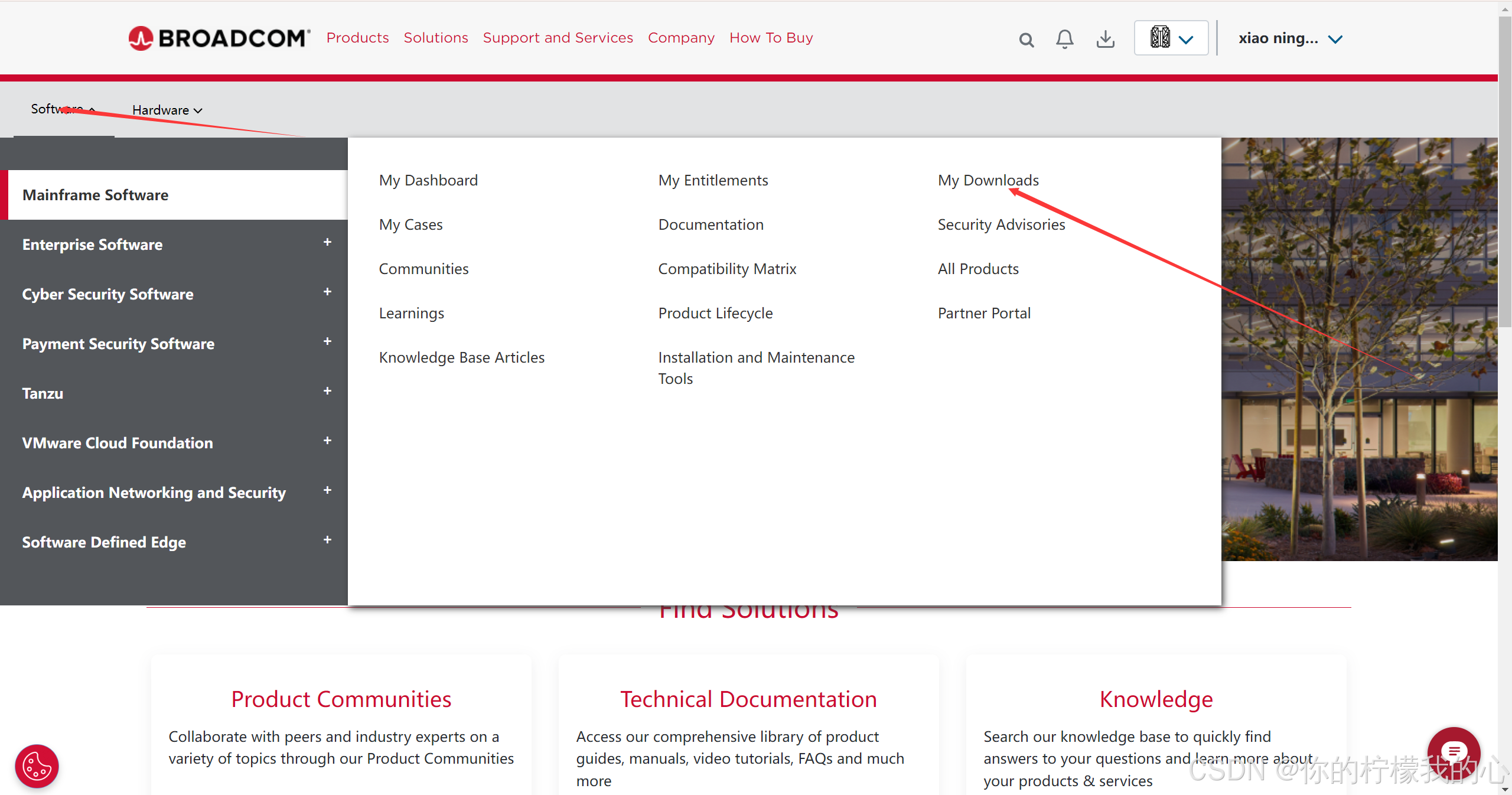Select Payment Security Software label
Image resolution: width=1512 pixels, height=795 pixels.
(118, 344)
